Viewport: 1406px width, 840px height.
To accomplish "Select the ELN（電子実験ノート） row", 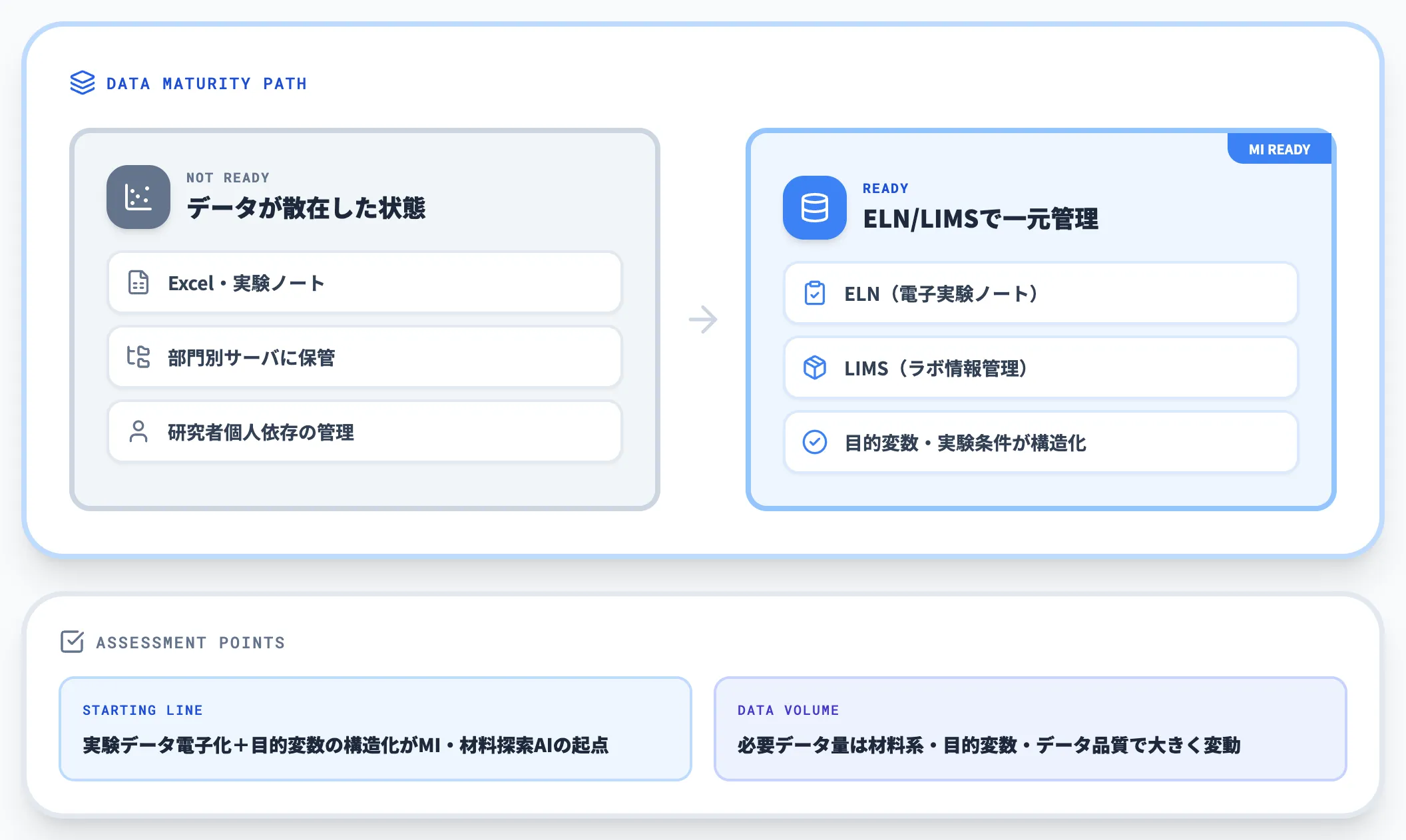I will point(1041,293).
